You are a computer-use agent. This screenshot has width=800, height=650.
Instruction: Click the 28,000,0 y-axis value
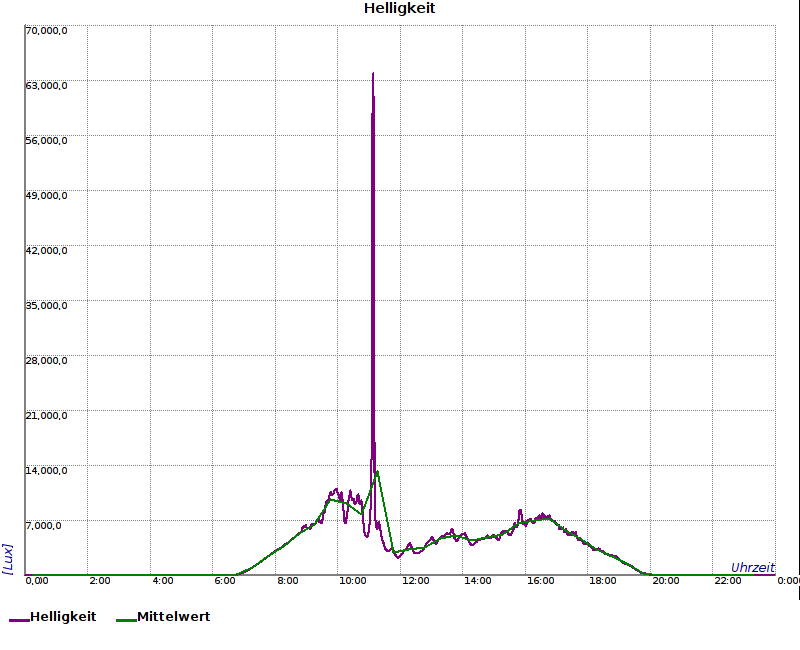46,361
